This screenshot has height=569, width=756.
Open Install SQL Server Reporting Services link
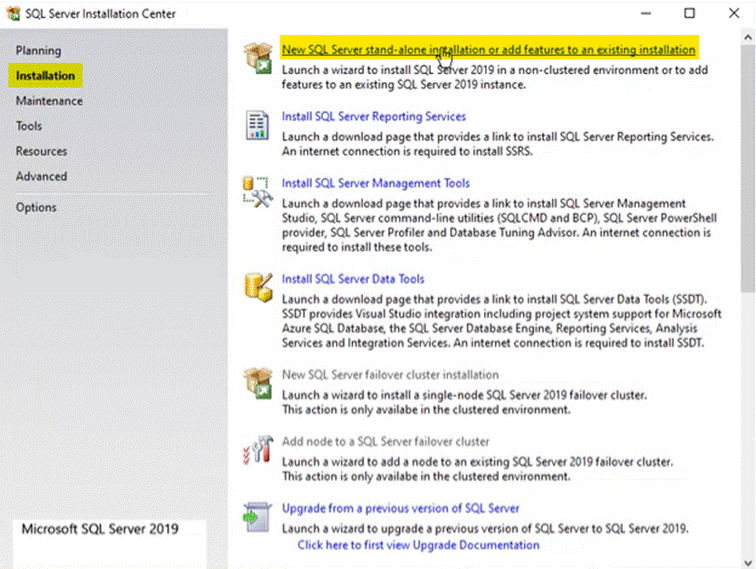click(374, 116)
